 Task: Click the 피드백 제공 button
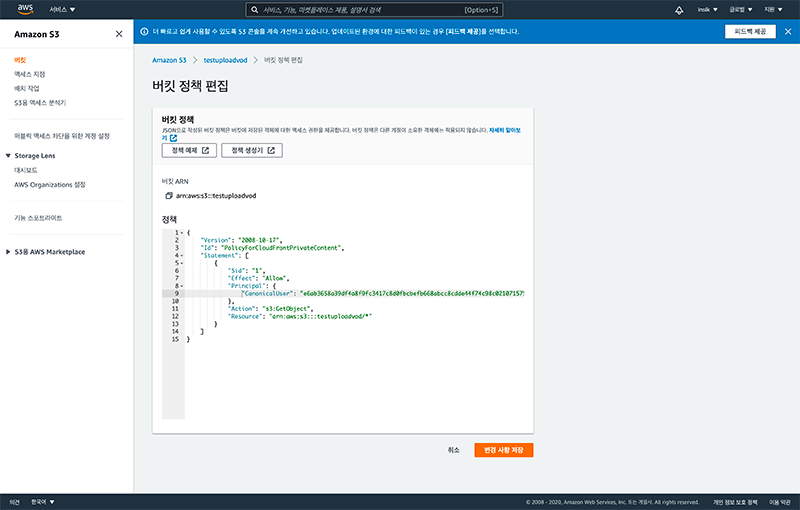750,32
